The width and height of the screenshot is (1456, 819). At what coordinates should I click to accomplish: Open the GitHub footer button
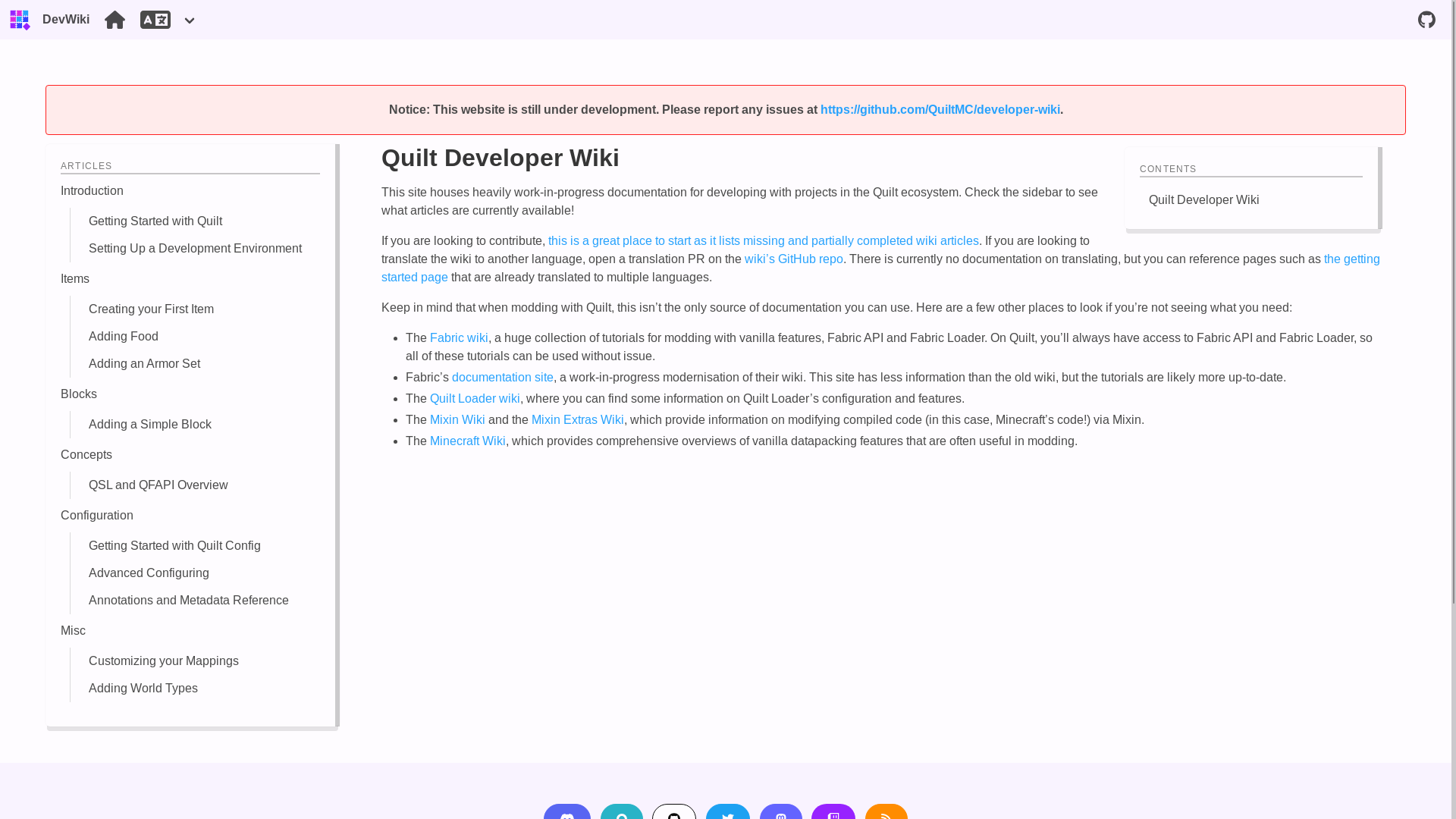point(674,812)
